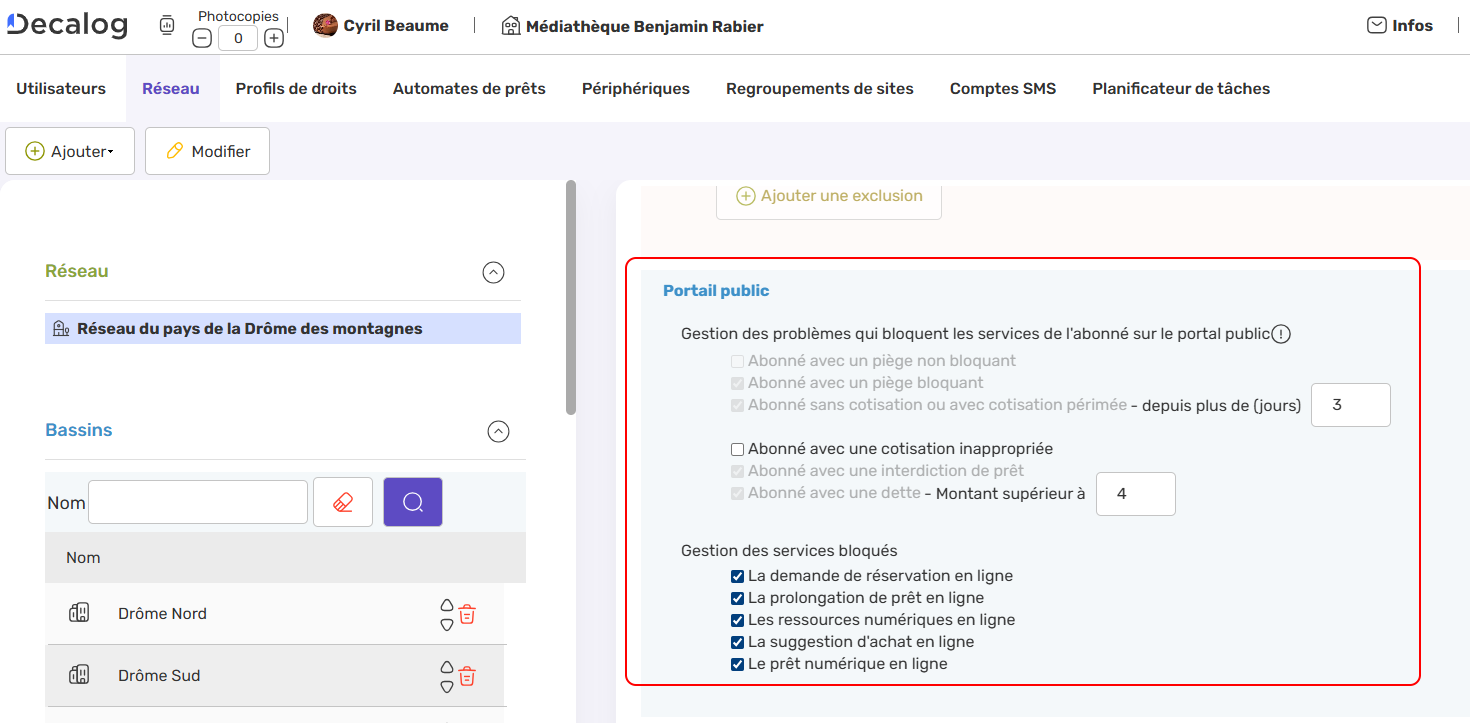The width and height of the screenshot is (1470, 723).
Task: Collapse the Réseau section
Action: (493, 272)
